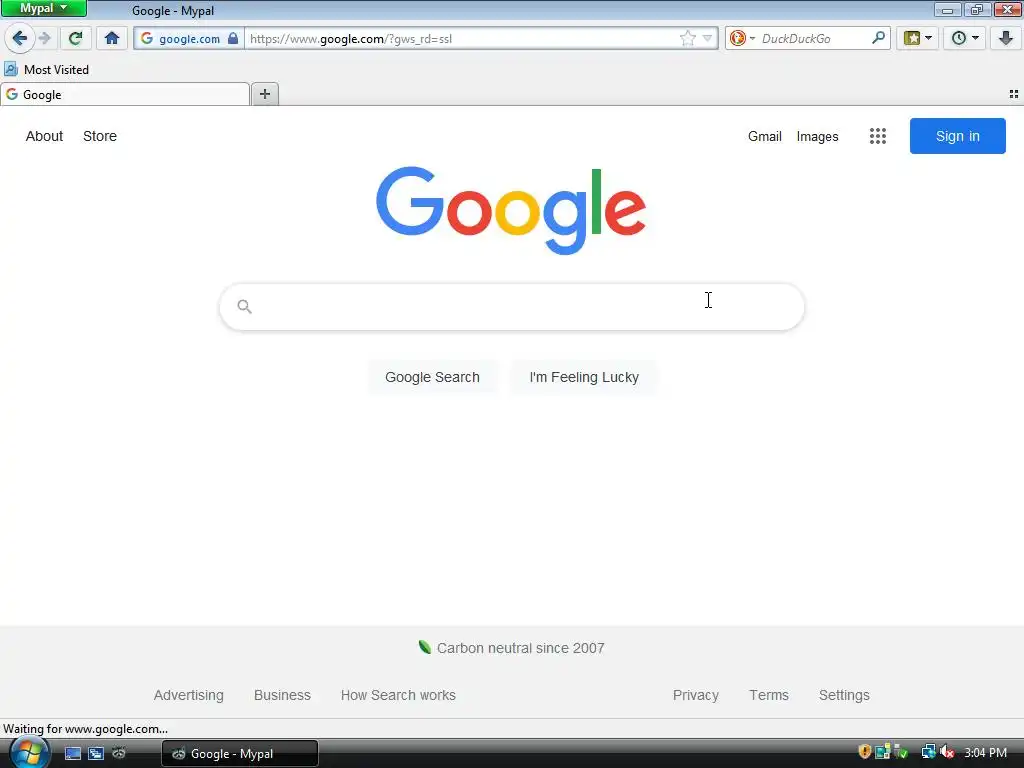Click the Google logo

click(511, 210)
